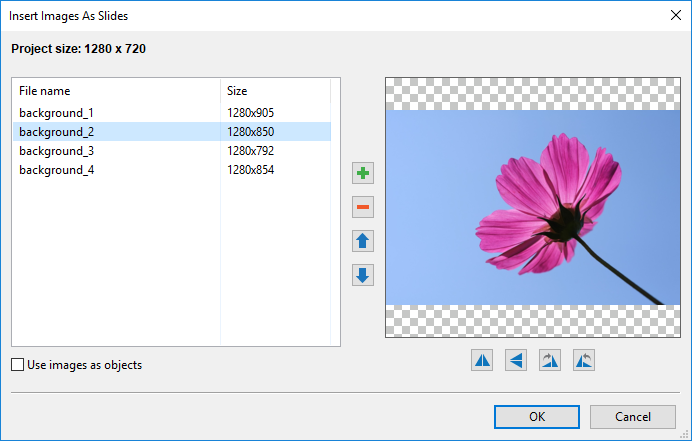Select background_4 in file list

56,170
